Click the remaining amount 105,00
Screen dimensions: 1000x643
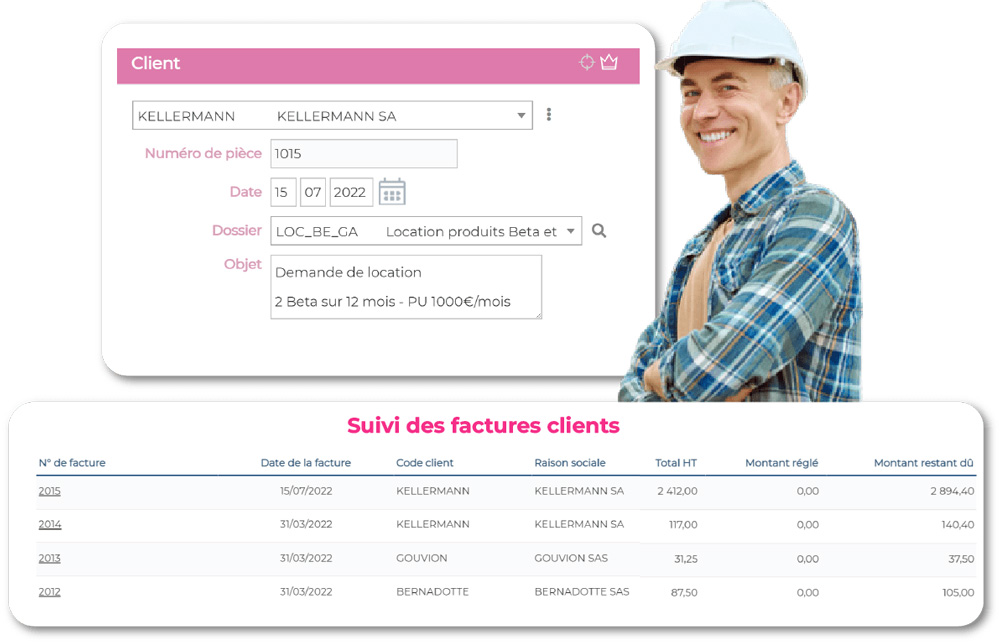point(959,593)
